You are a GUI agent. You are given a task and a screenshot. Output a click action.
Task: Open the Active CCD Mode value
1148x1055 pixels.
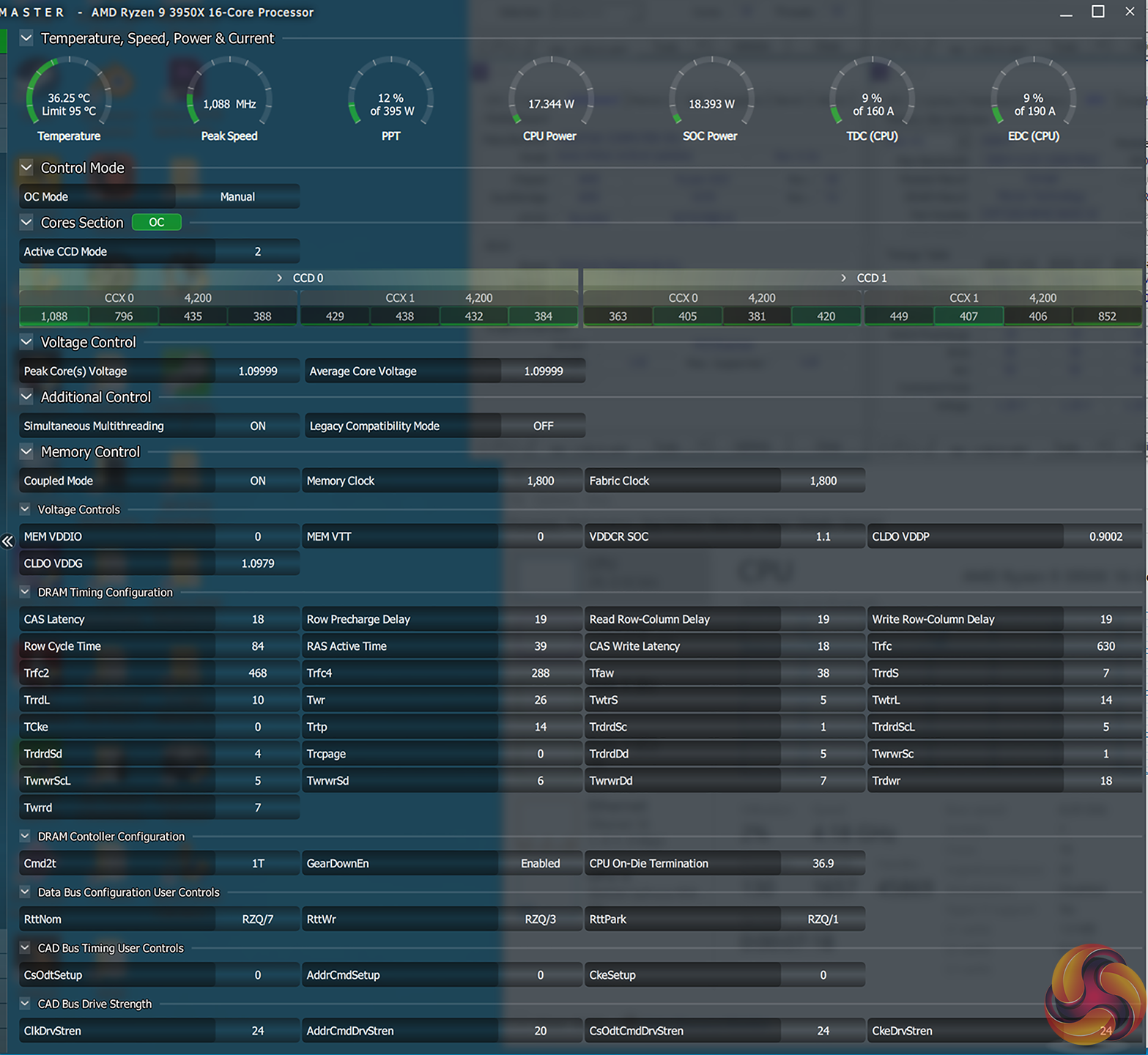click(258, 251)
